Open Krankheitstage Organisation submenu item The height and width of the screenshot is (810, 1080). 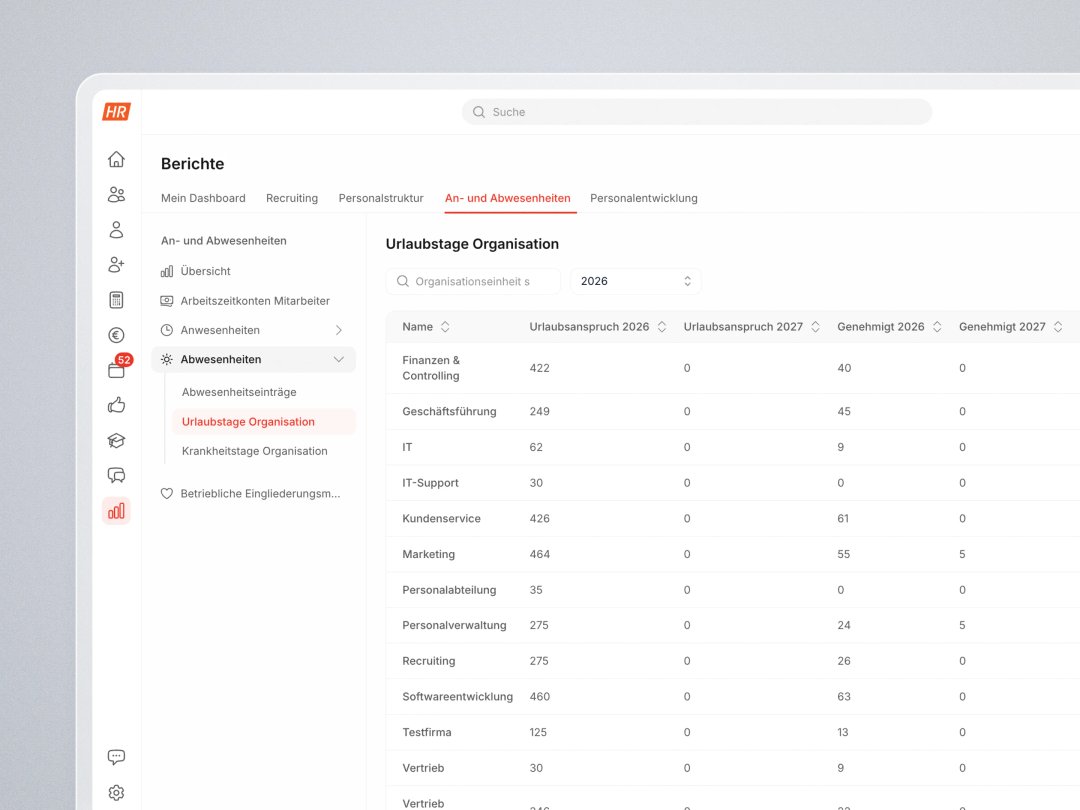pos(255,451)
